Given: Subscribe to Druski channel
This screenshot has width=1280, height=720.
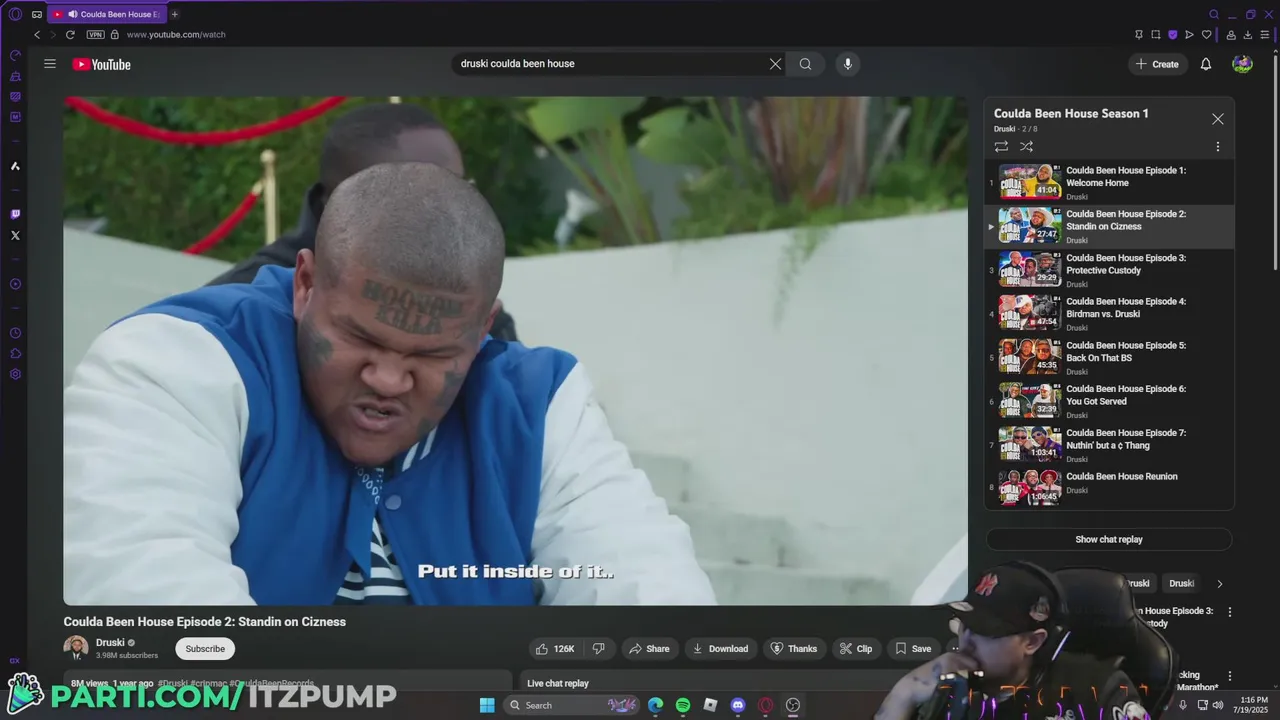Looking at the screenshot, I should 205,649.
